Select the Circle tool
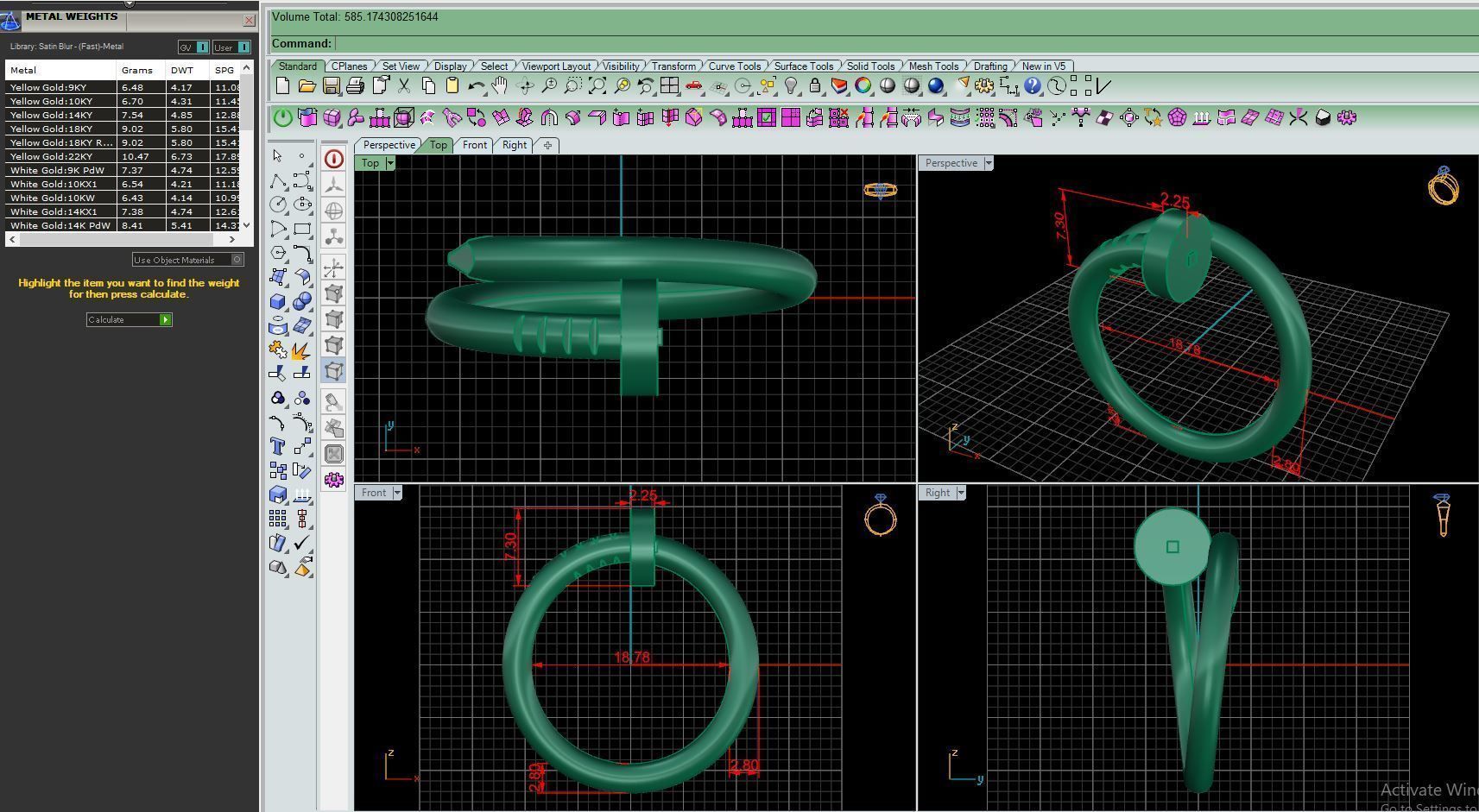Viewport: 1479px width, 812px height. tap(278, 205)
